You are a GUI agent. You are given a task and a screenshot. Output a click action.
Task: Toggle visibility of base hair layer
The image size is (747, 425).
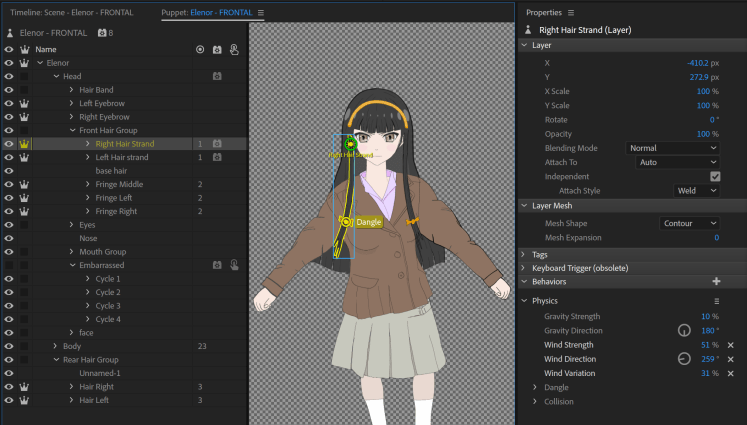(8, 171)
